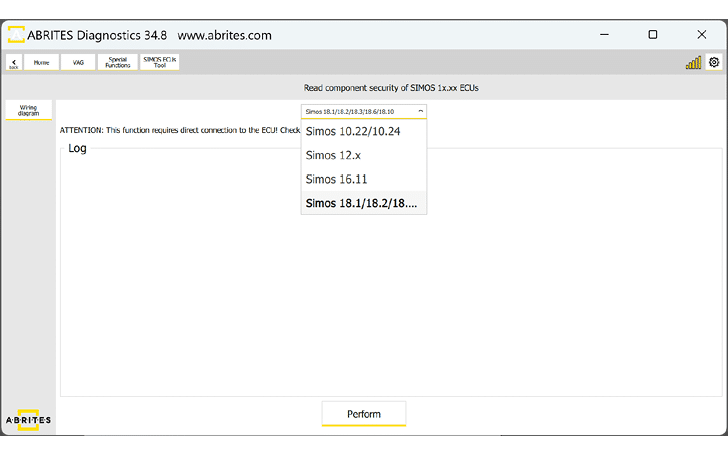The image size is (728, 455).
Task: Close the ABRITES Diagnostics window
Action: pyautogui.click(x=701, y=34)
